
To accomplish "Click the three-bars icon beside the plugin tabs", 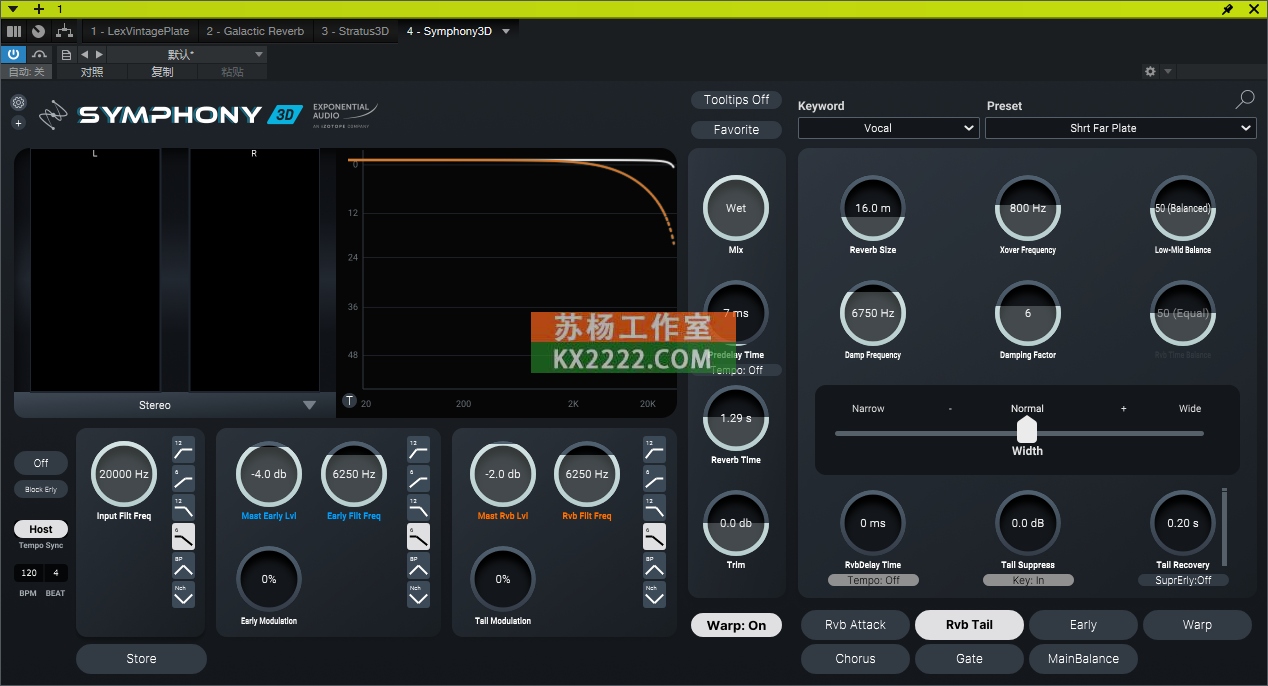I will [14, 32].
